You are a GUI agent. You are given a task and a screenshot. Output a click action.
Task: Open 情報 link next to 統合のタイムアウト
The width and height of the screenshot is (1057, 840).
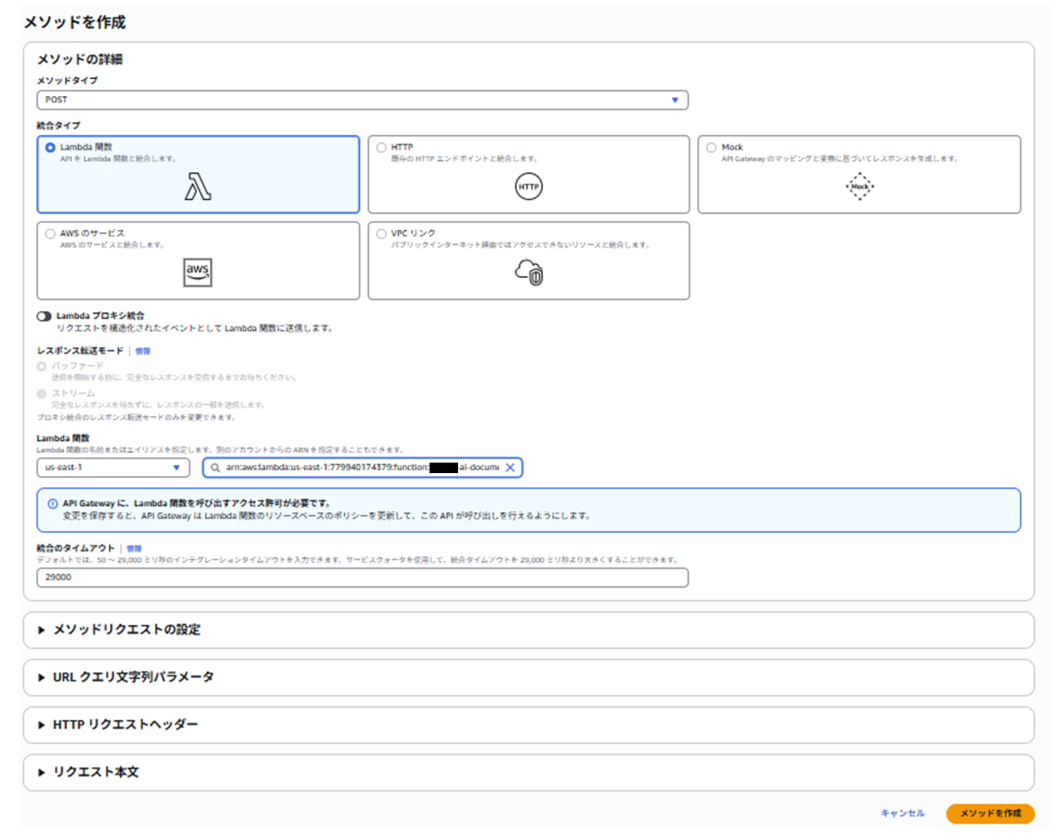[134, 549]
